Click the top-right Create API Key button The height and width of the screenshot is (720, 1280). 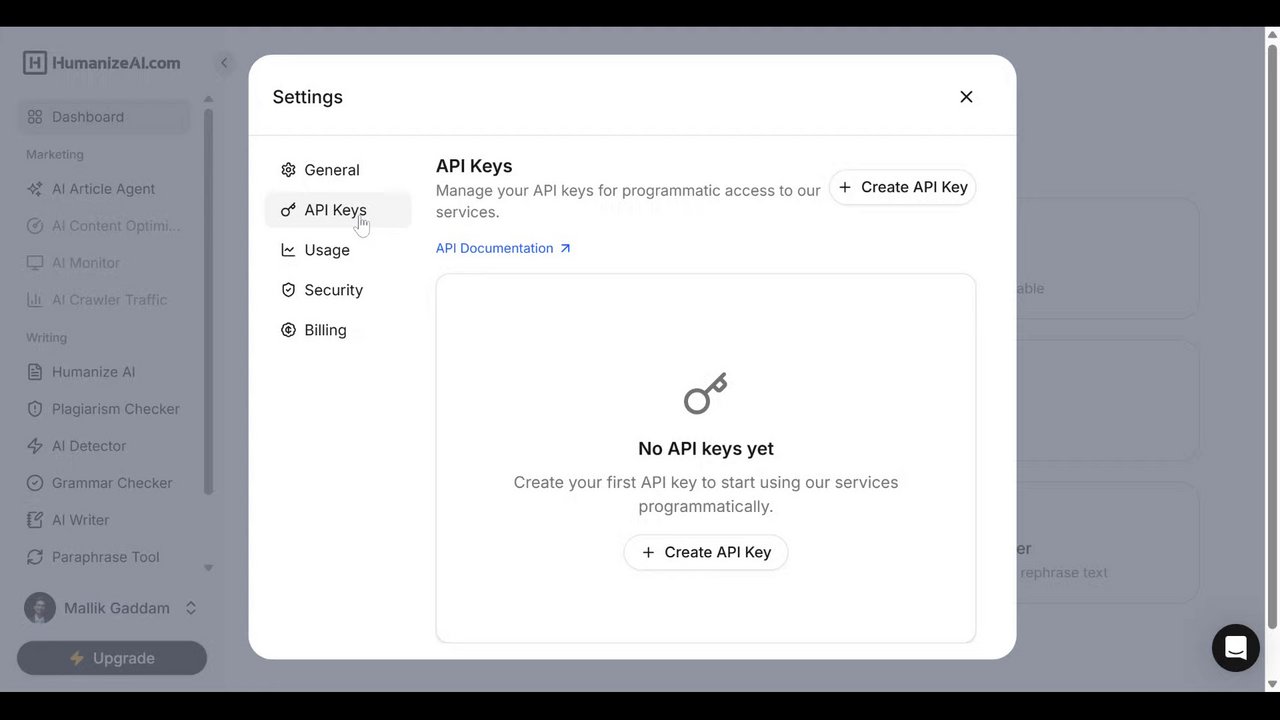click(902, 187)
